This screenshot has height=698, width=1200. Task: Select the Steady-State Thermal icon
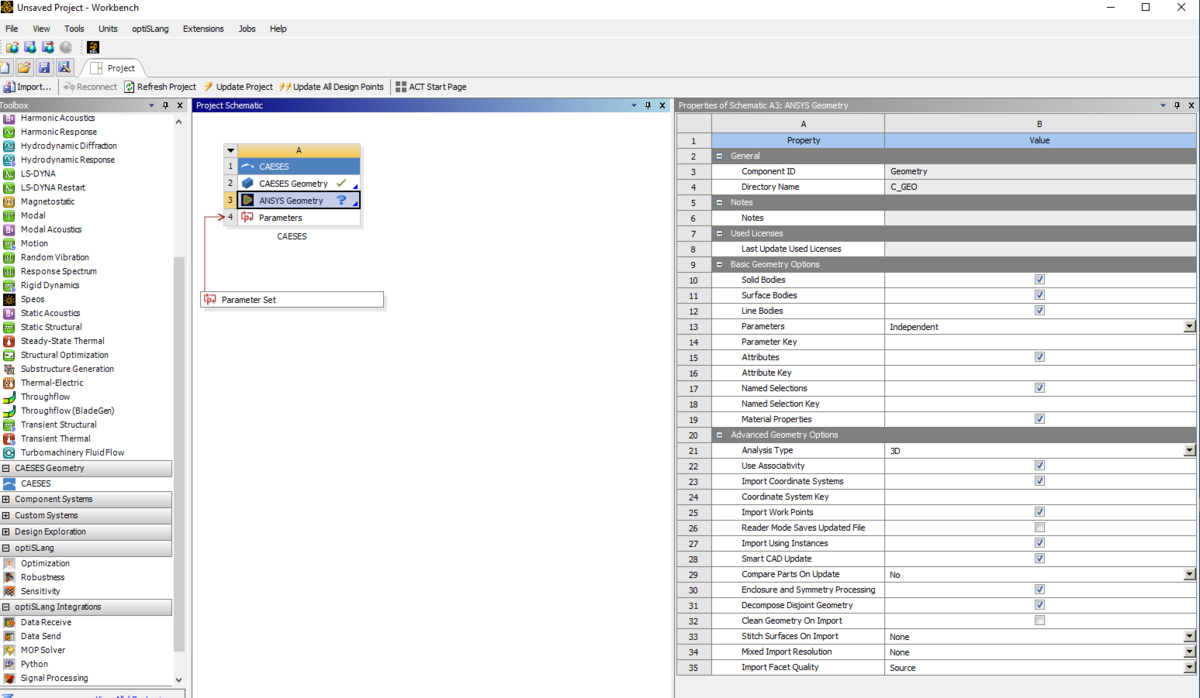[x=9, y=341]
